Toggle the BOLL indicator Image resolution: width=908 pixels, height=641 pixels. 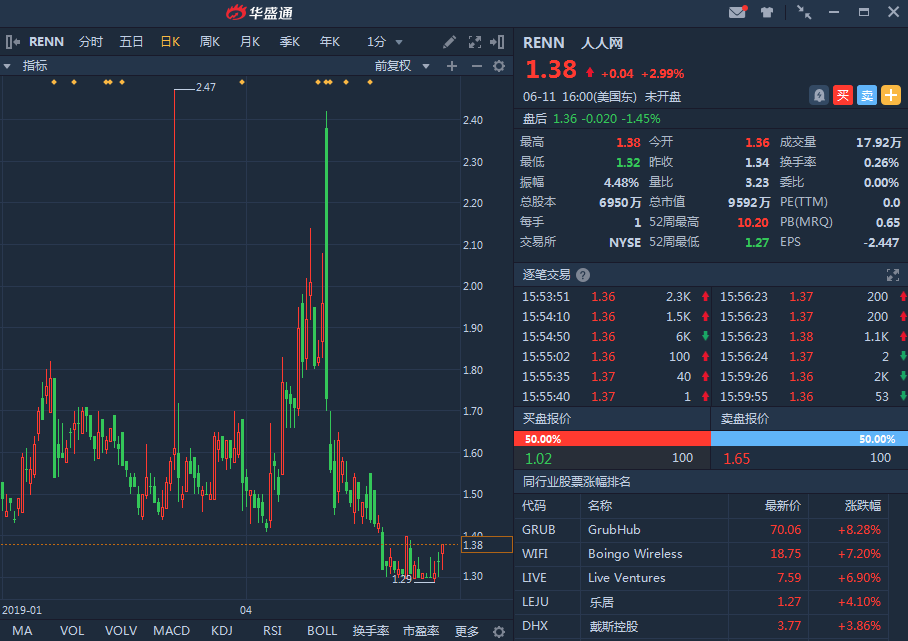coord(322,631)
